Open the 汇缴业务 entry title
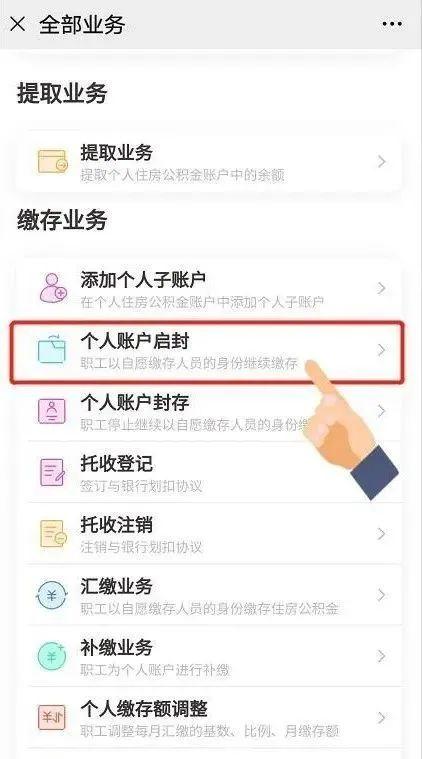This screenshot has width=422, height=759. click(x=117, y=586)
